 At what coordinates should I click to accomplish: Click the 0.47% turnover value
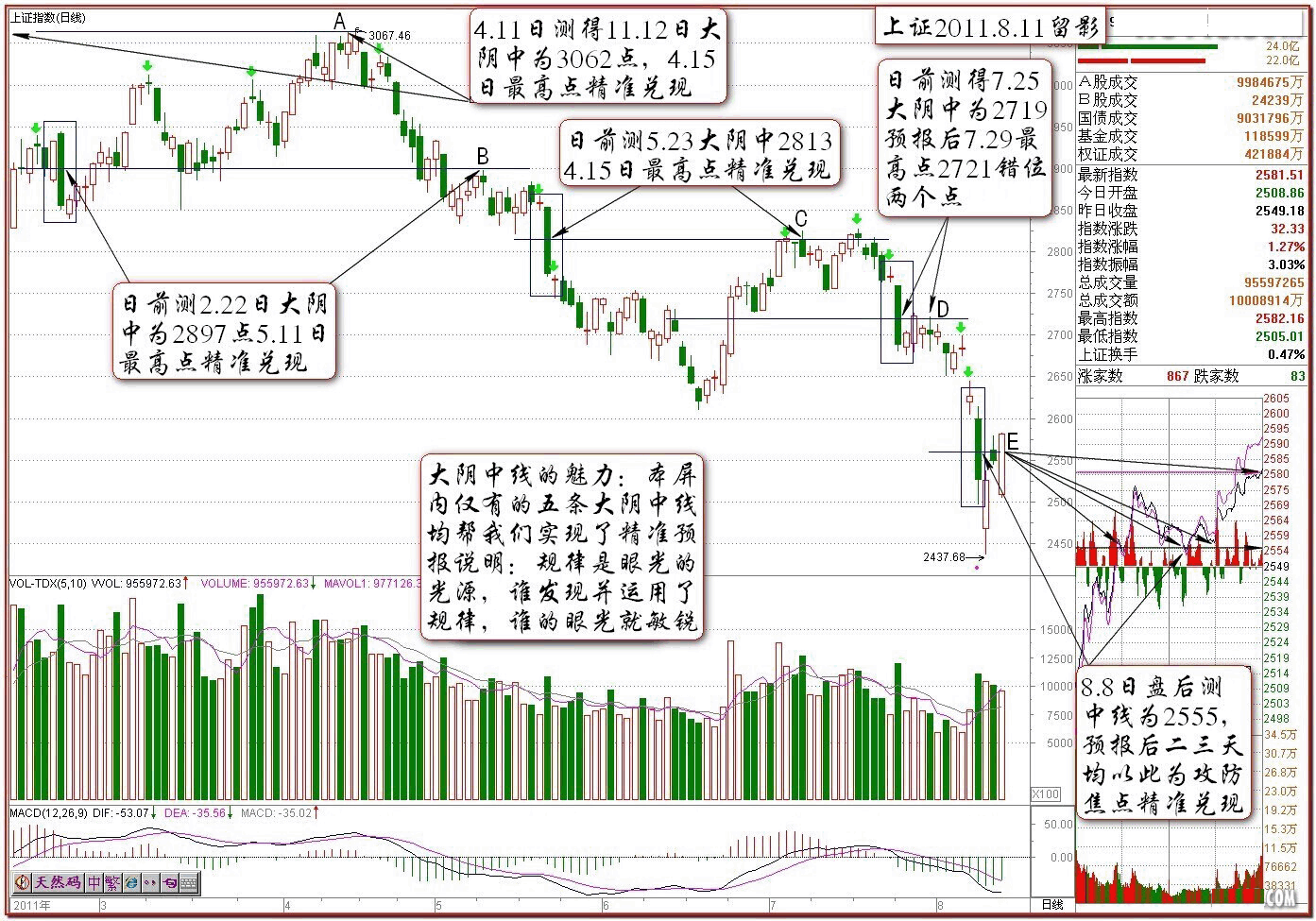(x=1286, y=354)
